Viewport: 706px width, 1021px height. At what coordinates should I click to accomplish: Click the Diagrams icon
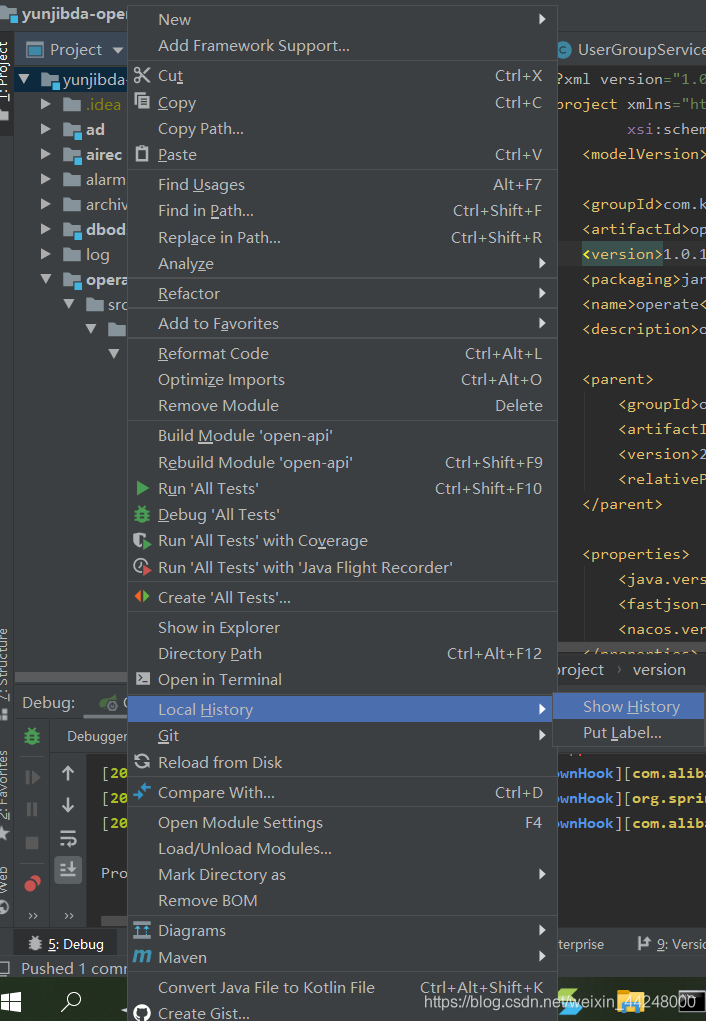click(x=142, y=930)
